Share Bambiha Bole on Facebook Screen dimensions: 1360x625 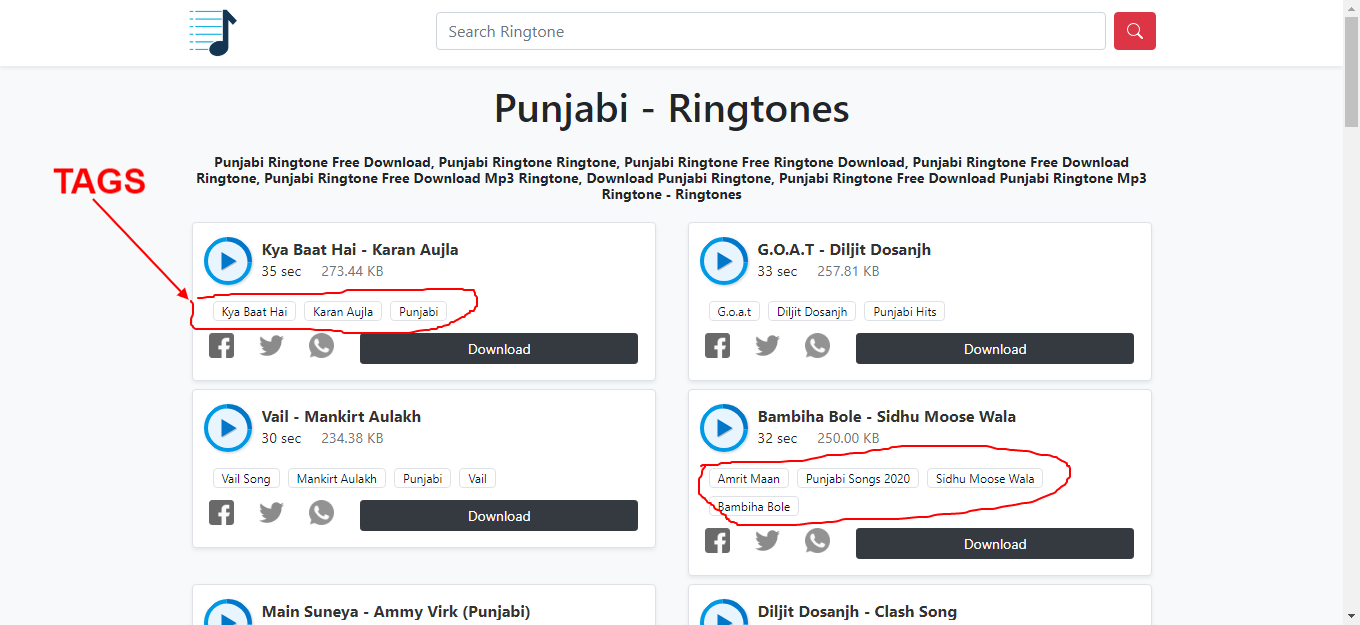(717, 540)
